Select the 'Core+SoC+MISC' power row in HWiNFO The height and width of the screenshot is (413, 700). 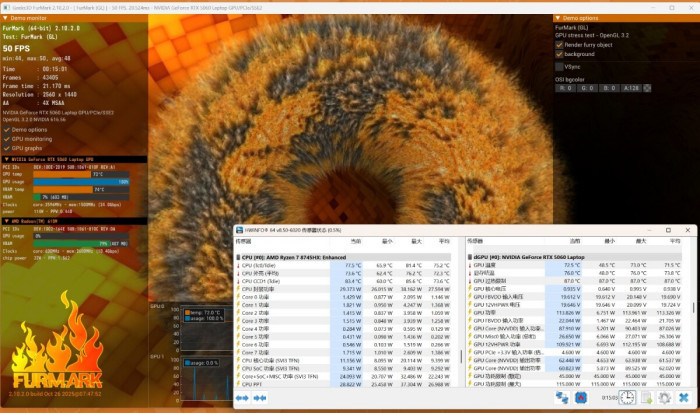click(343, 376)
